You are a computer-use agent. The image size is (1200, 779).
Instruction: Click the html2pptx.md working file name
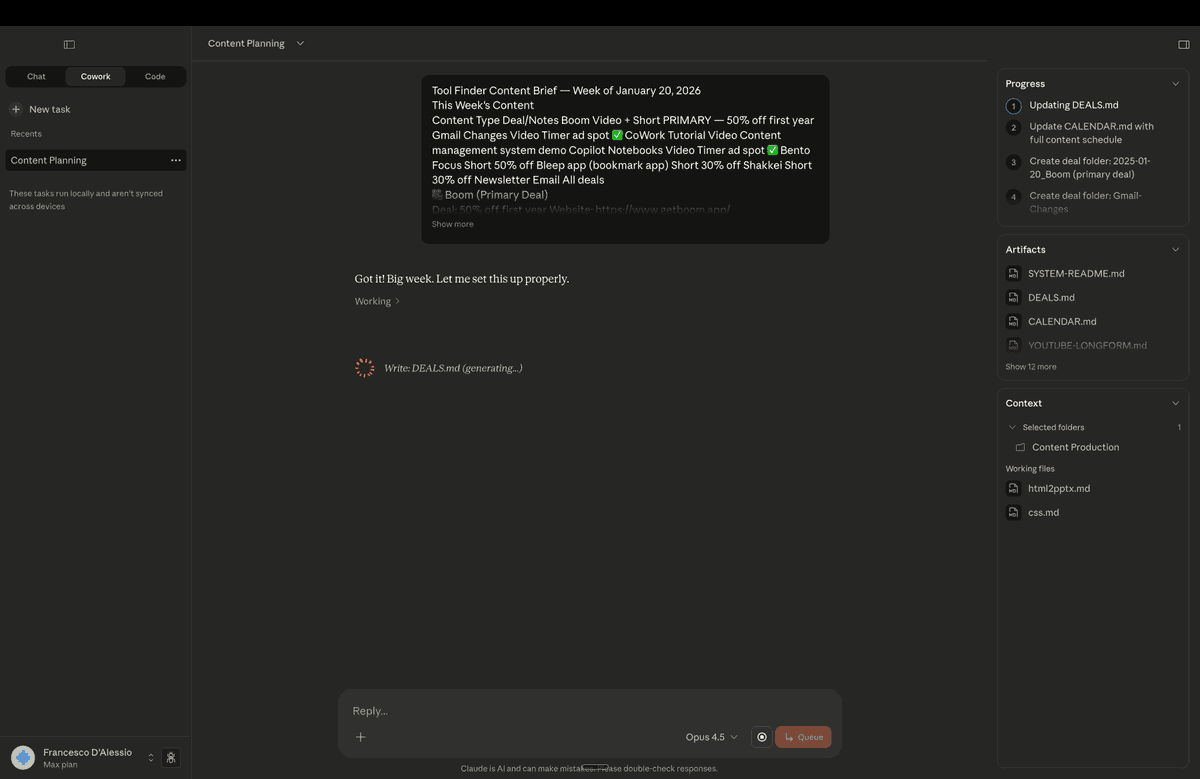pos(1059,488)
